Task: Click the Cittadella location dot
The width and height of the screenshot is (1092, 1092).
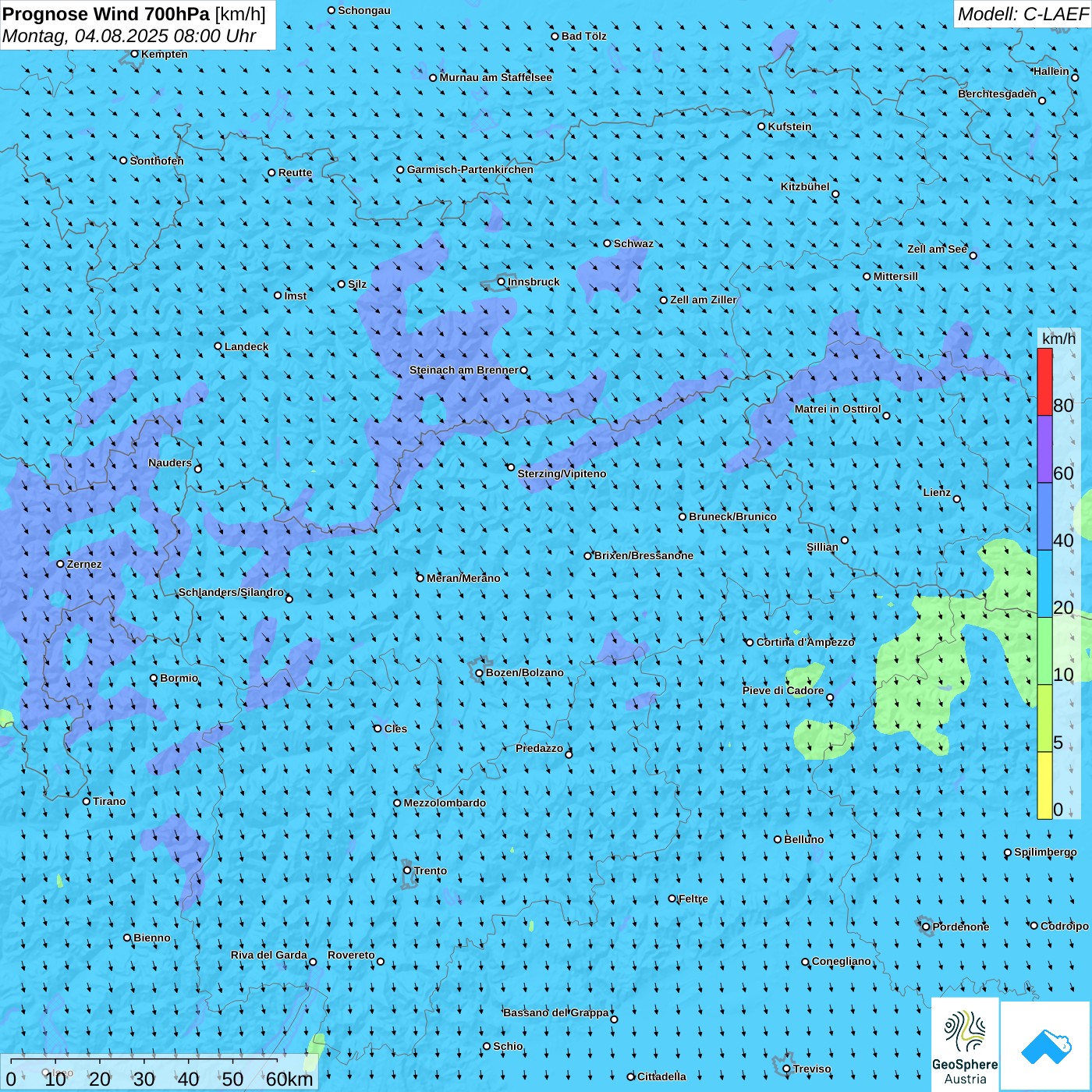Action: point(631,1076)
